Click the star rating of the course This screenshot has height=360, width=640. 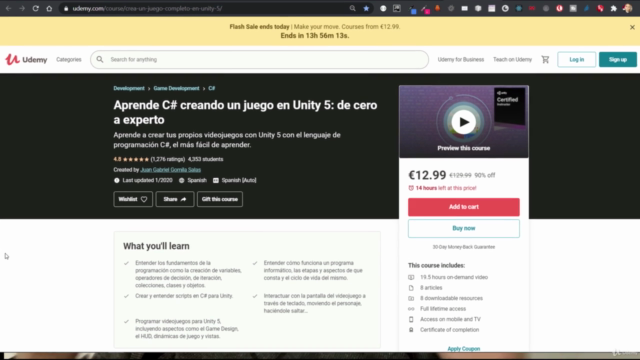(136, 159)
